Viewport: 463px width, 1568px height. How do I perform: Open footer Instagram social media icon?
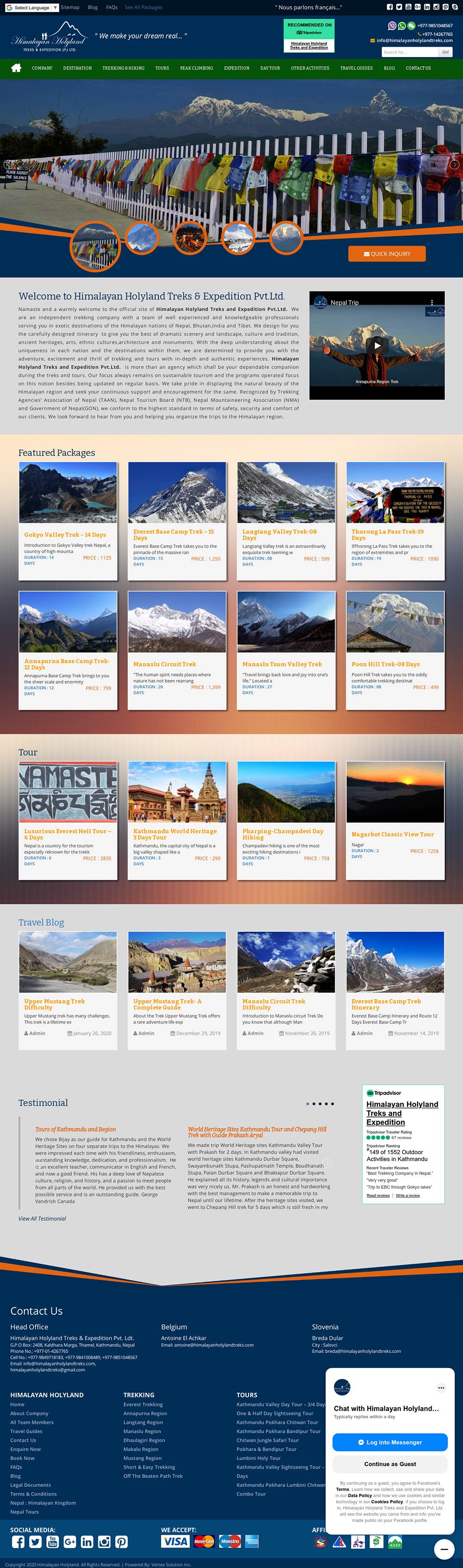tap(104, 1542)
